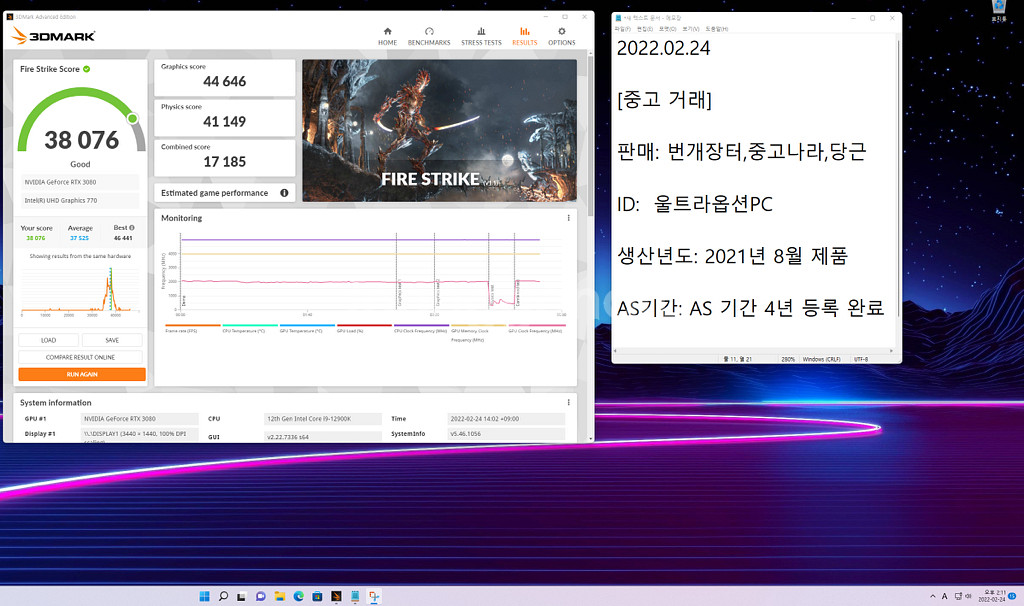Click the Notepad title bar app icon
The width and height of the screenshot is (1024, 606).
point(618,18)
